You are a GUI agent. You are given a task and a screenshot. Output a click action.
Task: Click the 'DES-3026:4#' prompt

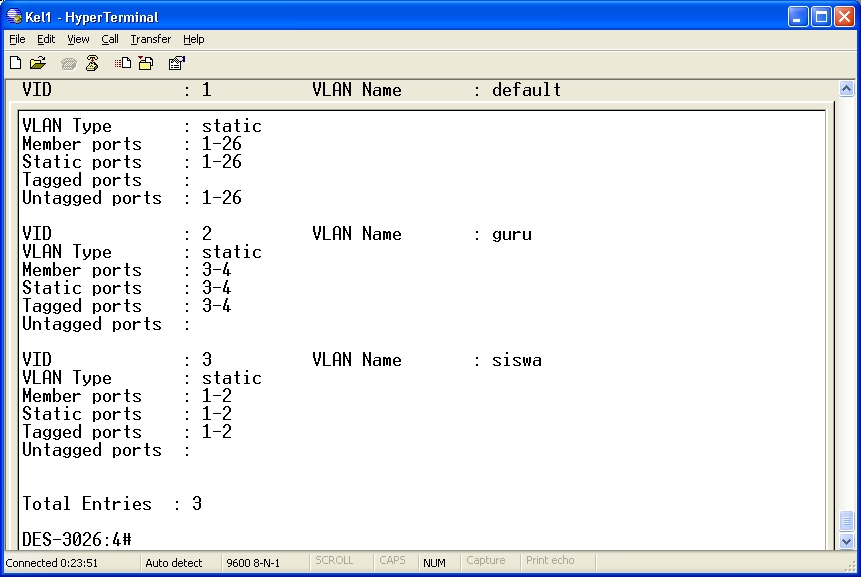click(77, 540)
